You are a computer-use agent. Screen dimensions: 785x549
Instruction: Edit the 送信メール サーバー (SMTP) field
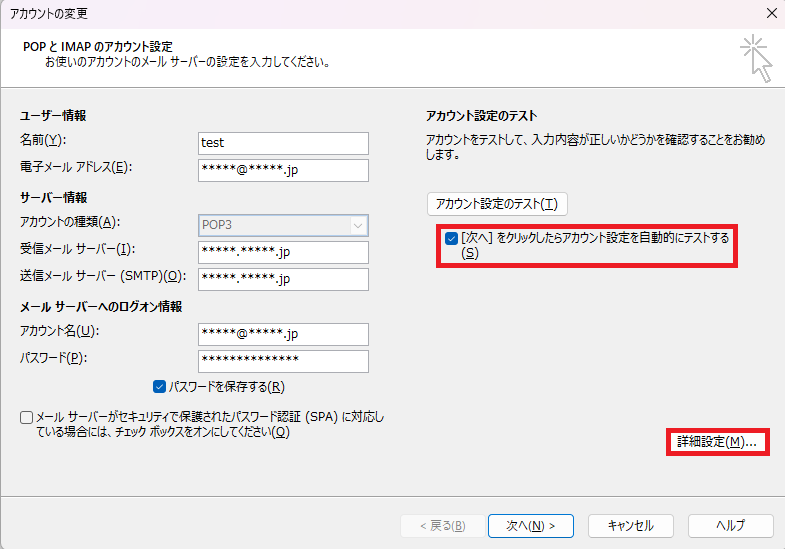coord(284,279)
